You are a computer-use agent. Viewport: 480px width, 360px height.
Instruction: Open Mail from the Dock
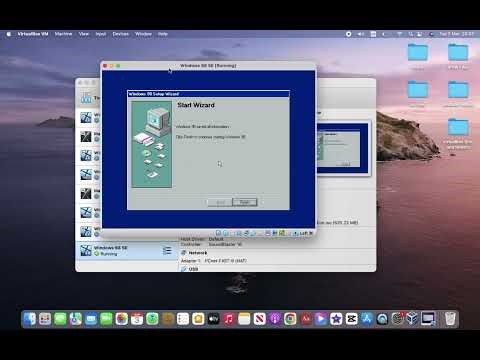point(91,319)
